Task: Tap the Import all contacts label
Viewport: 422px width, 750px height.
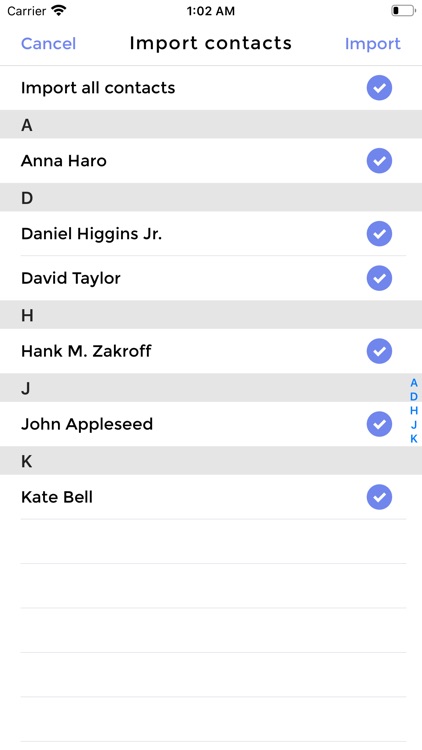Action: (x=98, y=88)
